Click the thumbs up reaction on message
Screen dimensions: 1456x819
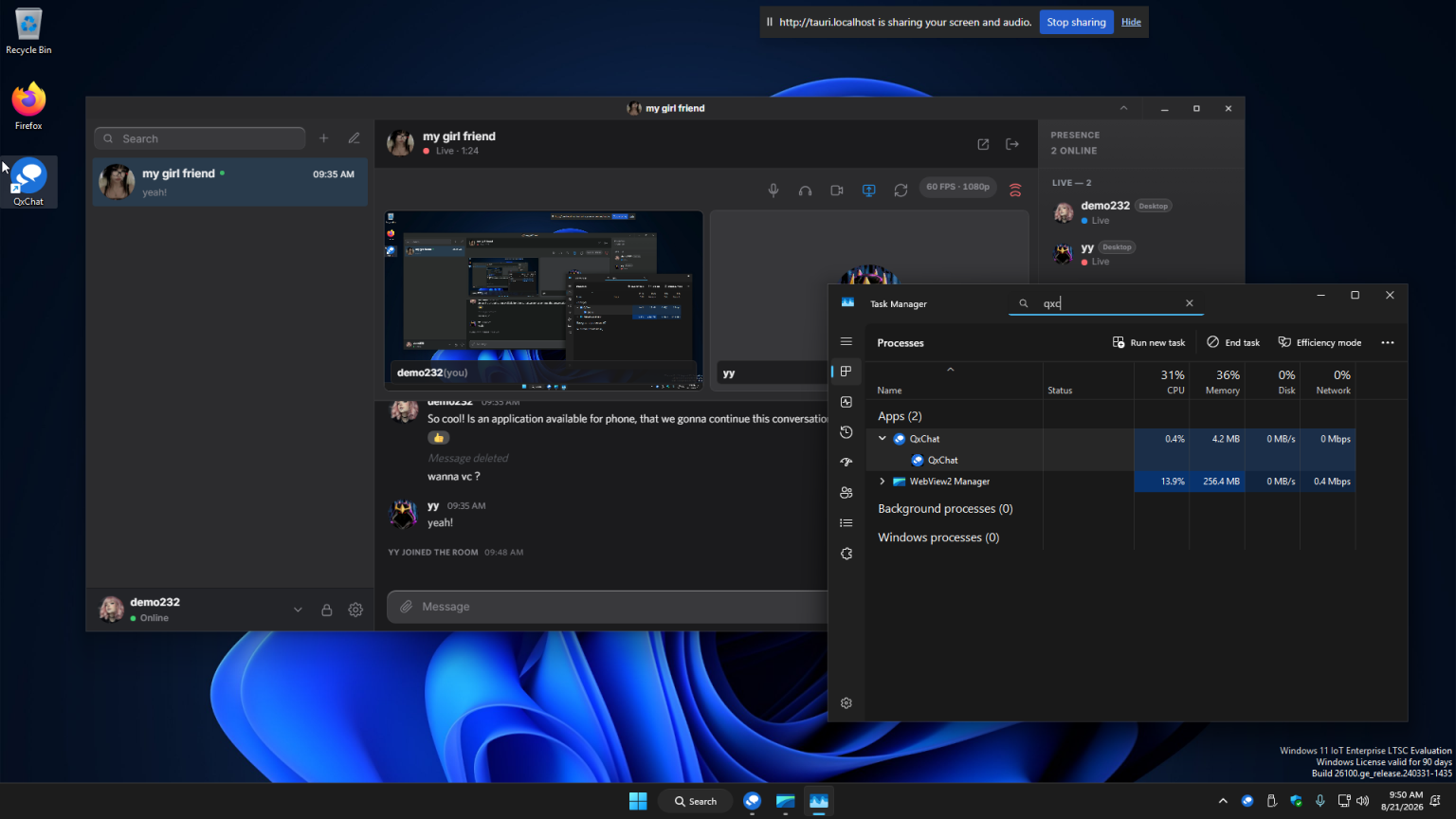tap(438, 438)
